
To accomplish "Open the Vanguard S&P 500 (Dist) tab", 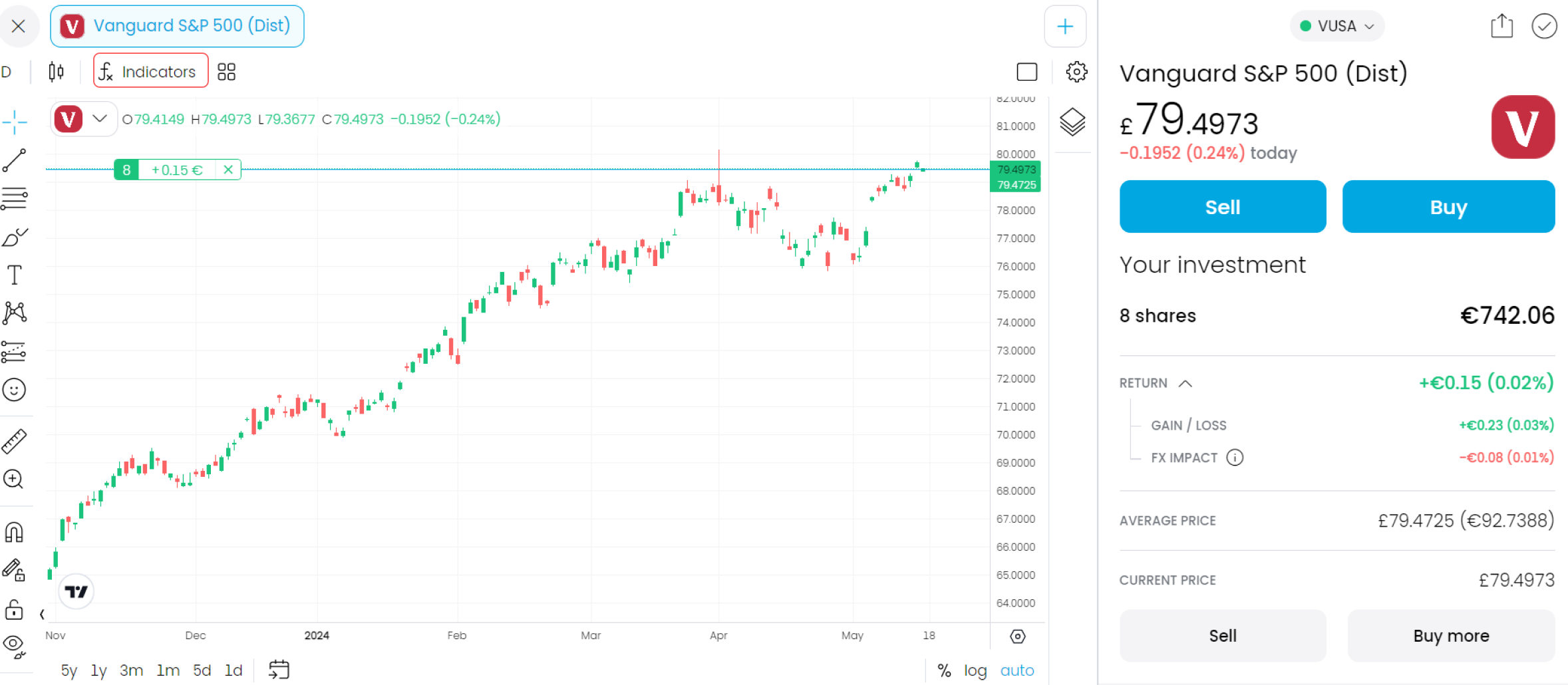I will point(177,26).
